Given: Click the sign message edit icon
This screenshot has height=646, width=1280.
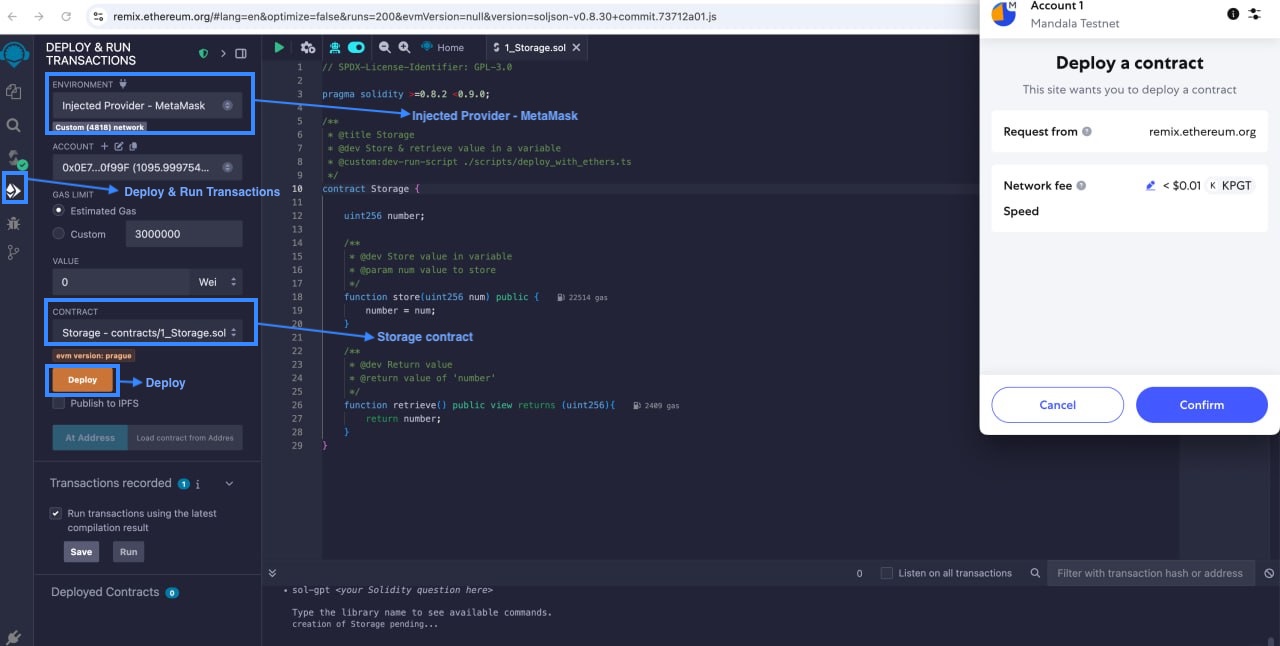Looking at the screenshot, I should [118, 146].
